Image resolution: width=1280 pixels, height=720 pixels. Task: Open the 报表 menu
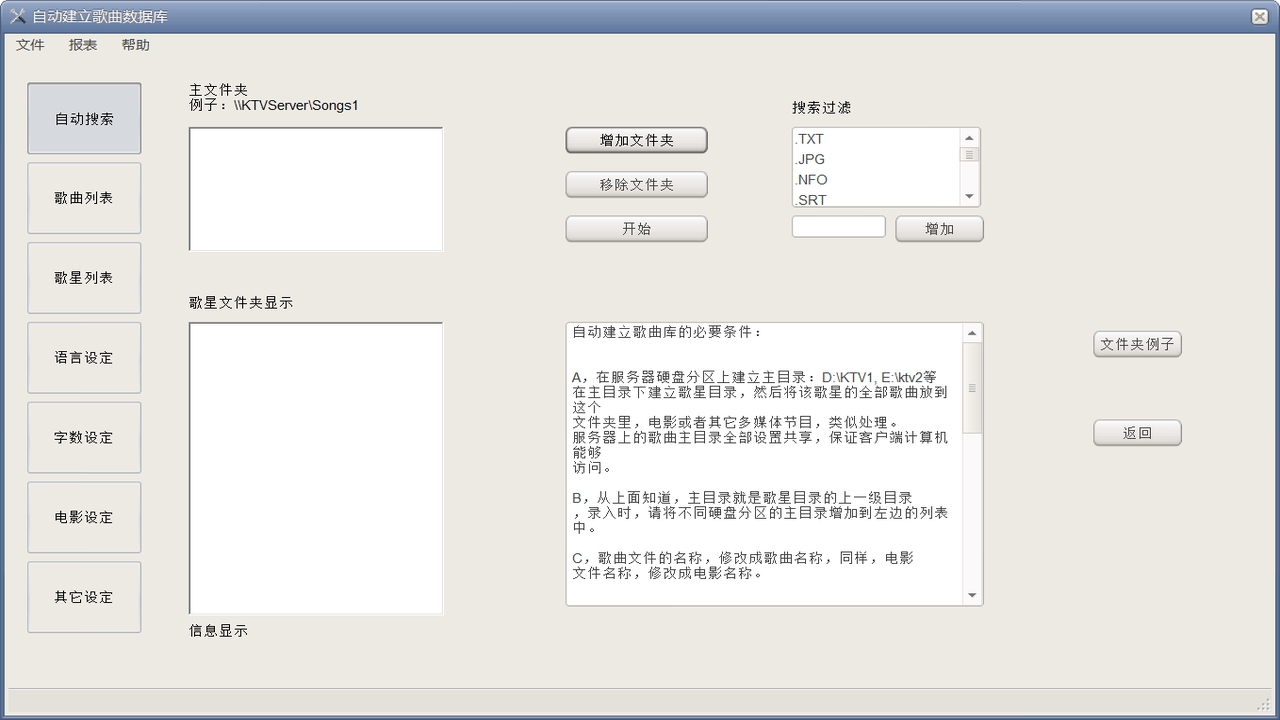83,45
